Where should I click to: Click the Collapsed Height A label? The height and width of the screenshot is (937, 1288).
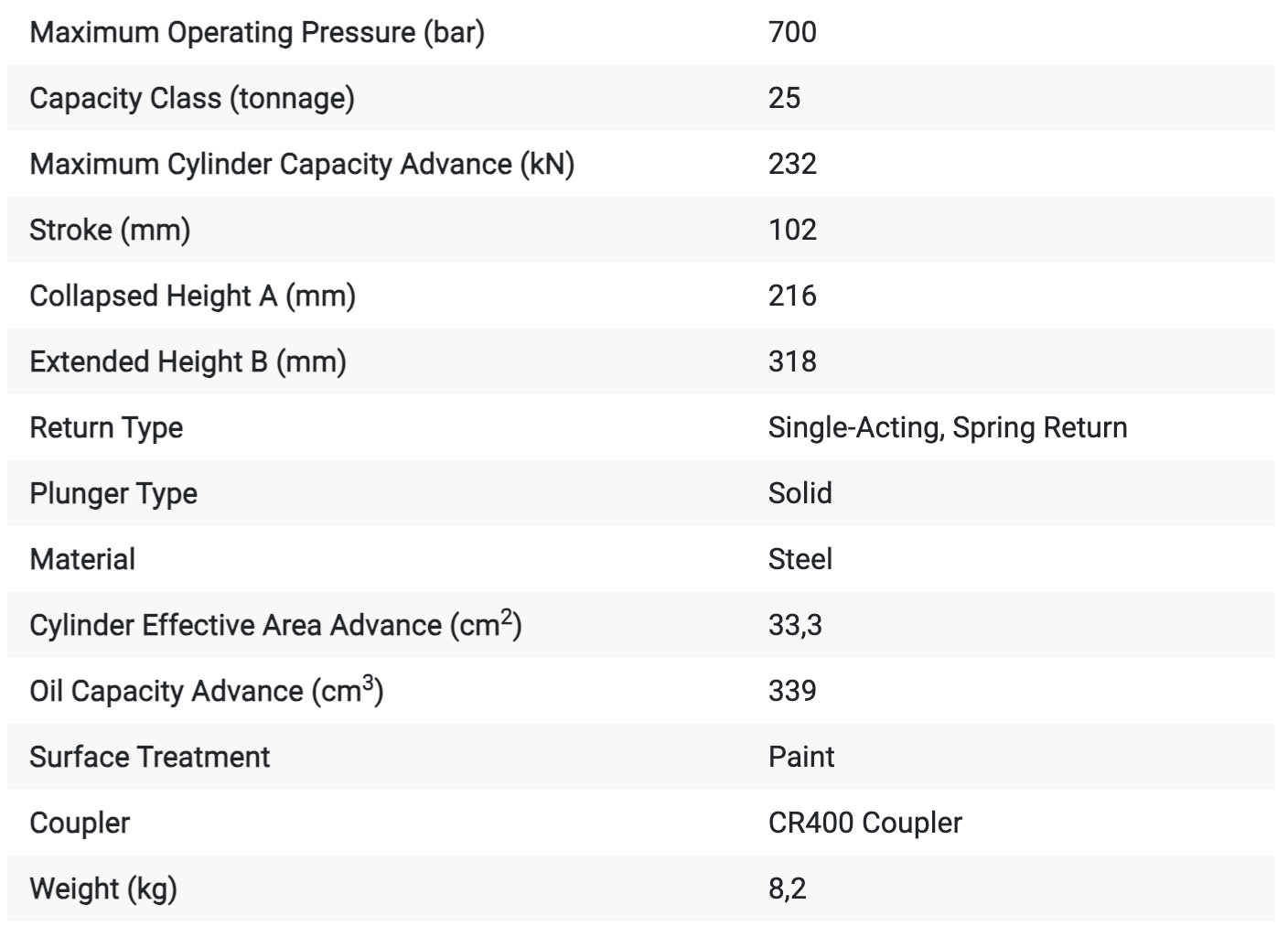coord(192,296)
